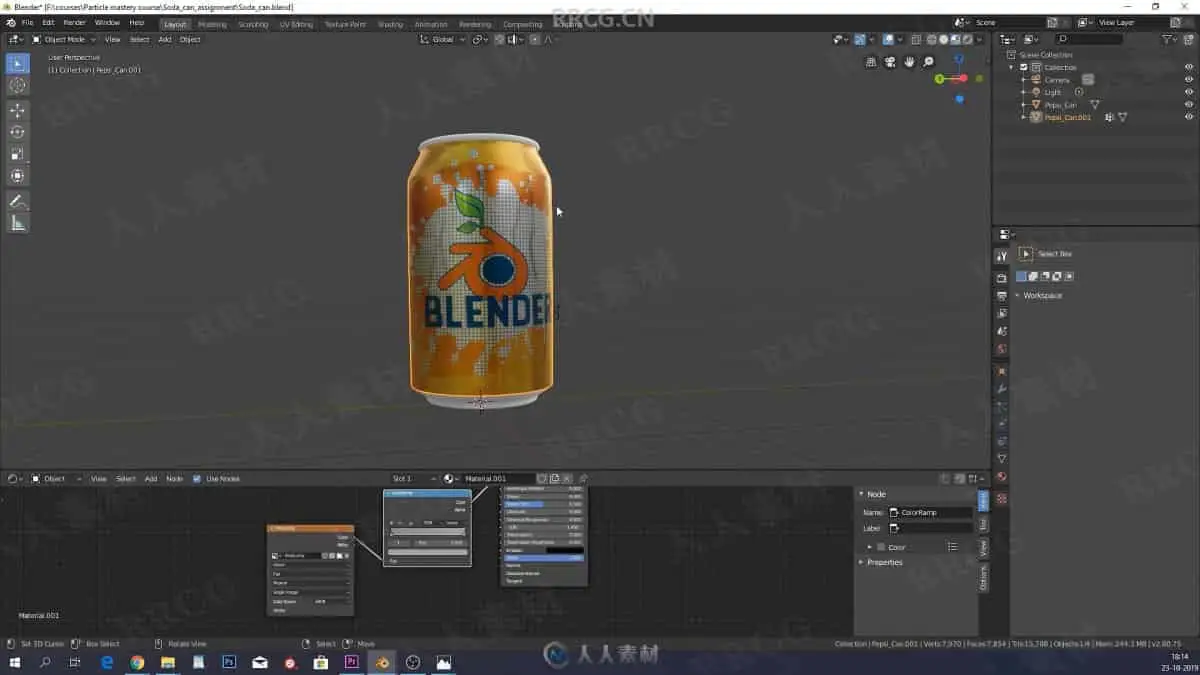Select Pepsi_Can.001 in outliner
Screen dimensions: 1200x675
click(1068, 117)
